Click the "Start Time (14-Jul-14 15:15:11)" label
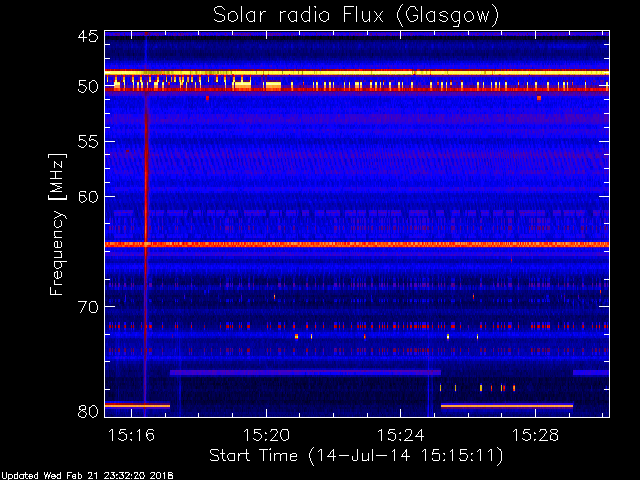Screen dimensions: 640x480 (356, 456)
